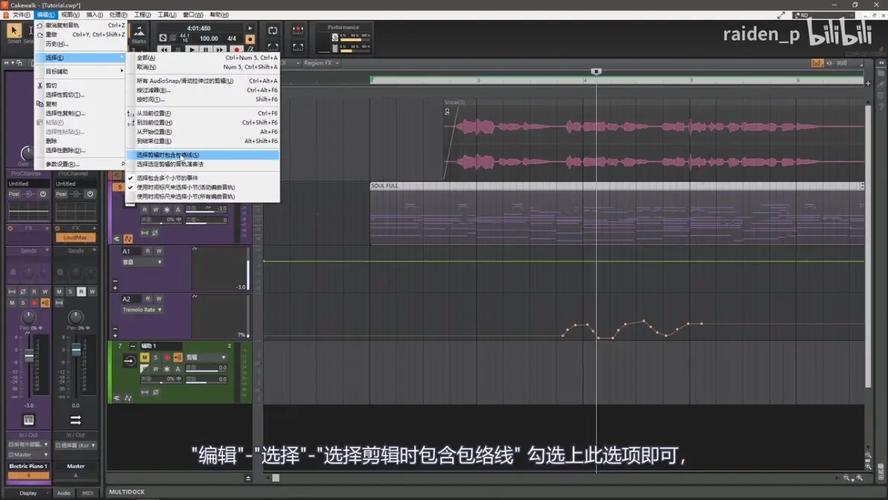Switch to the console MIDI tab
888x500 pixels.
click(x=87, y=493)
